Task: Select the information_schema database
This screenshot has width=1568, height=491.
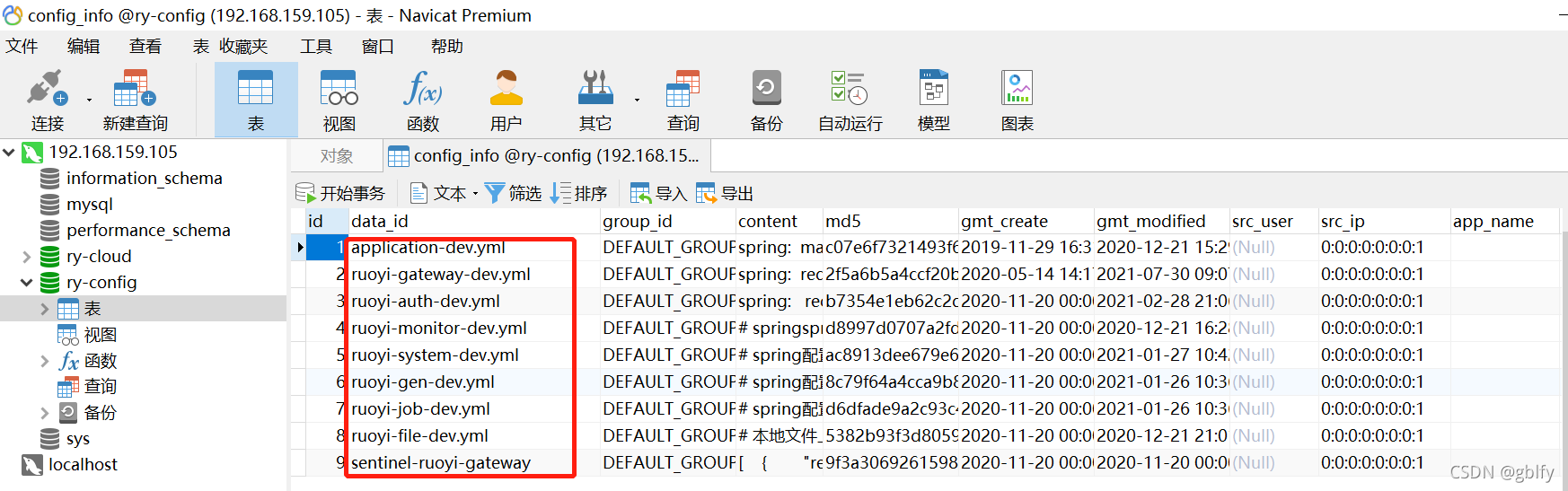Action: 144,179
